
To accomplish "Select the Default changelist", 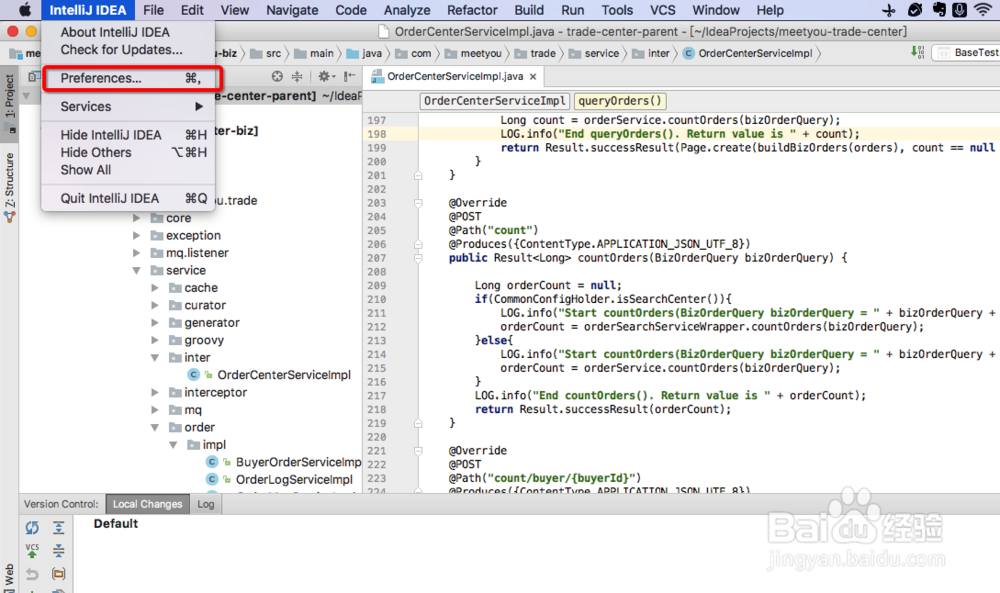I will pyautogui.click(x=115, y=523).
